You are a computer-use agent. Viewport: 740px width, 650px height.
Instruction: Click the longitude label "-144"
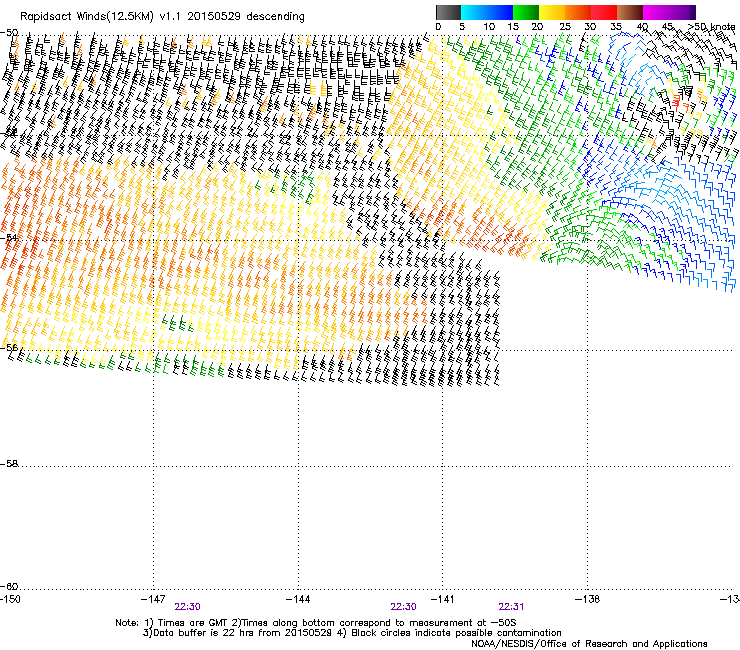(298, 599)
